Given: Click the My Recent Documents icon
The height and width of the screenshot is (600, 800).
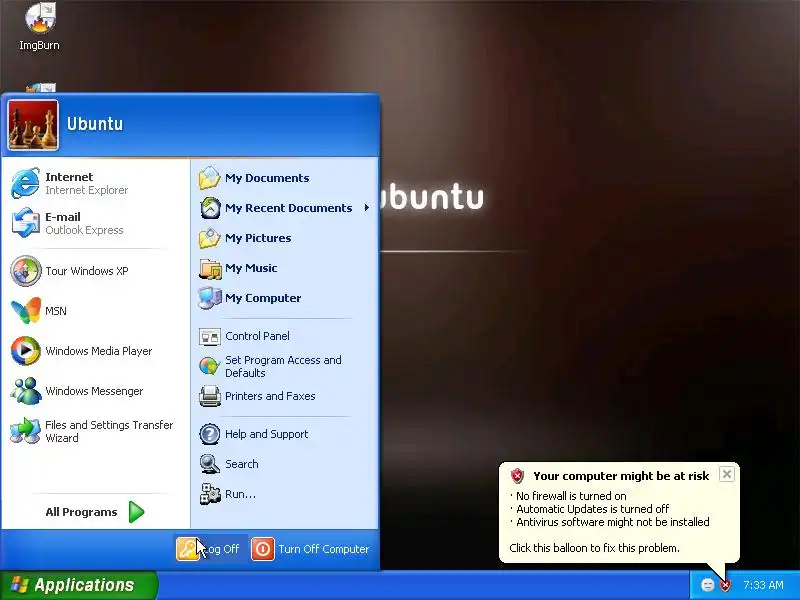Looking at the screenshot, I should point(210,208).
